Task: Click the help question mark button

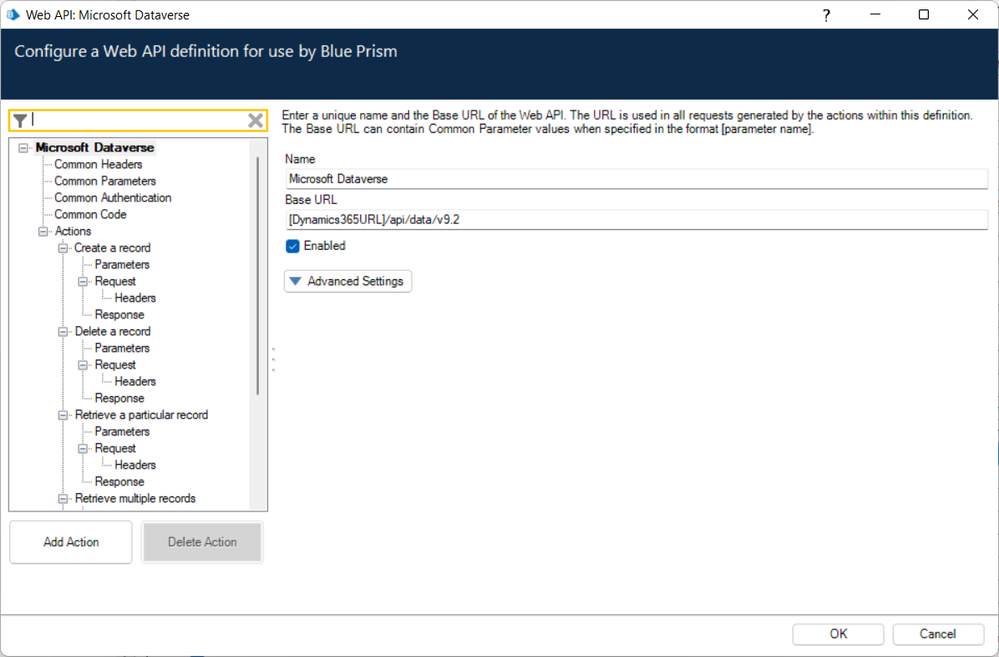Action: (x=826, y=15)
